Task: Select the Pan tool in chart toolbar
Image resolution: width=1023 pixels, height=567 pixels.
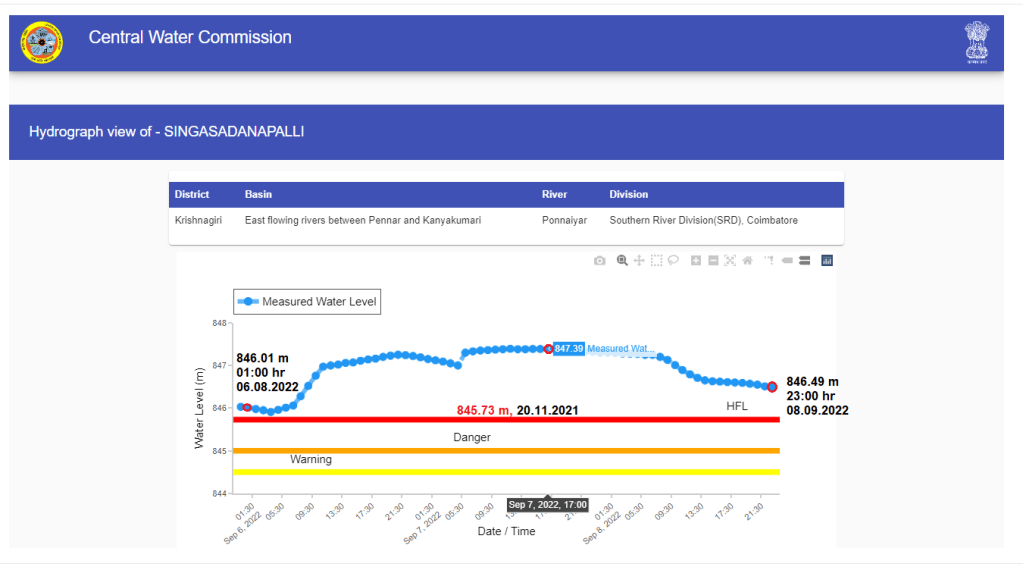Action: coord(639,261)
